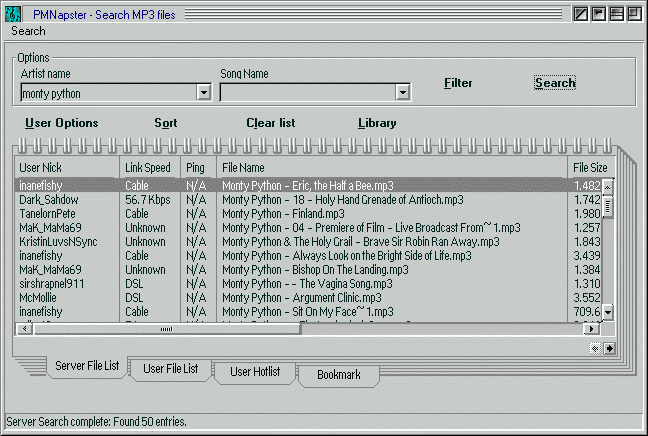Select Monty Python - Finland.mp3 file
Image resolution: width=648 pixels, height=436 pixels.
coord(283,214)
